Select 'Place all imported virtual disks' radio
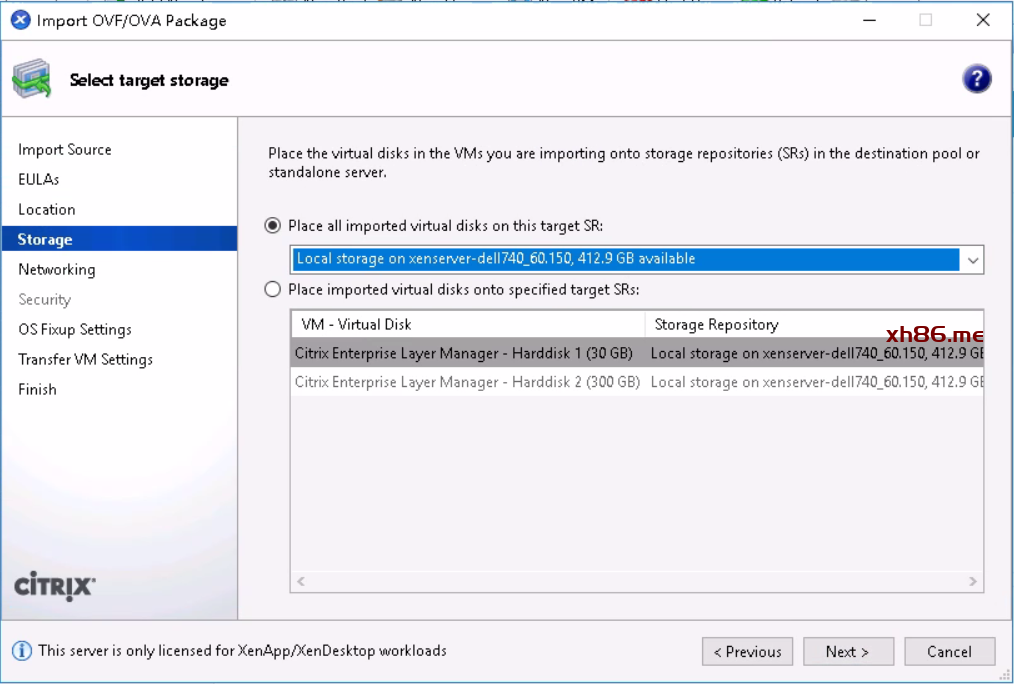The width and height of the screenshot is (1014, 684). [x=273, y=226]
